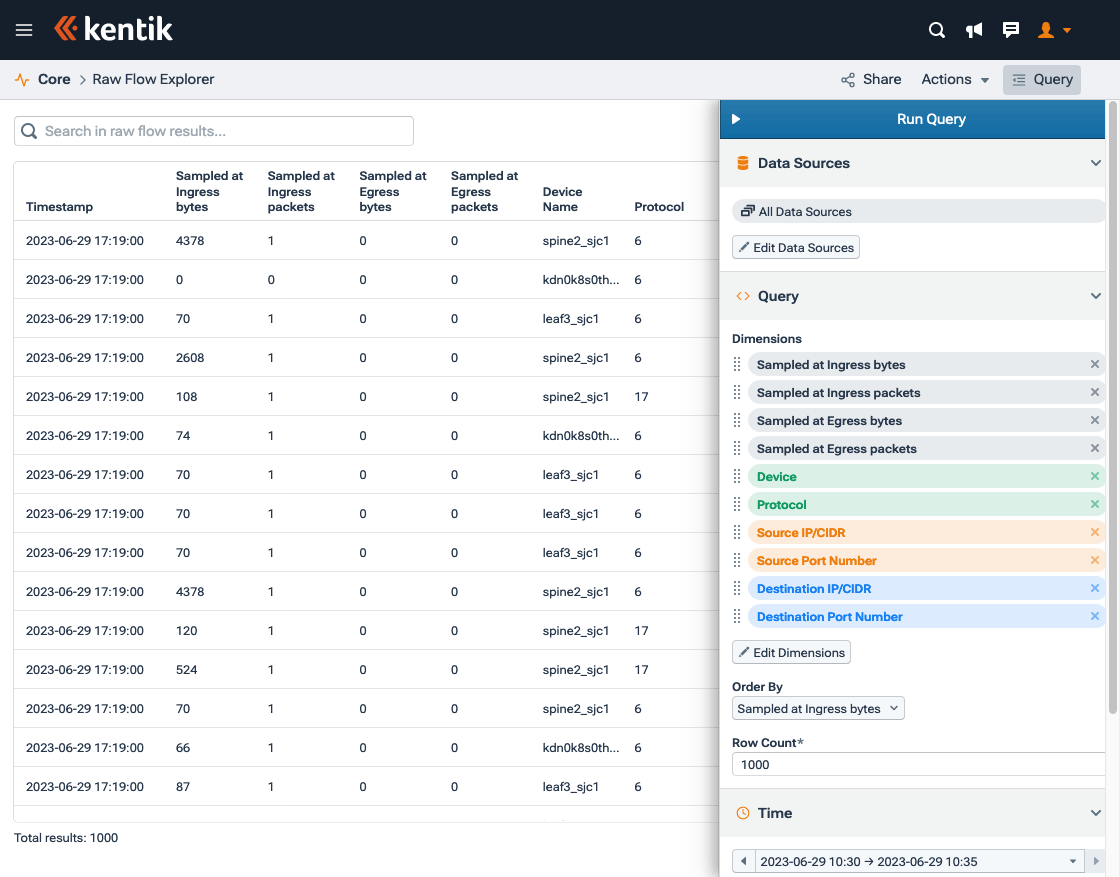Click the hamburger menu in top-left corner
This screenshot has width=1120, height=877.
point(24,29)
